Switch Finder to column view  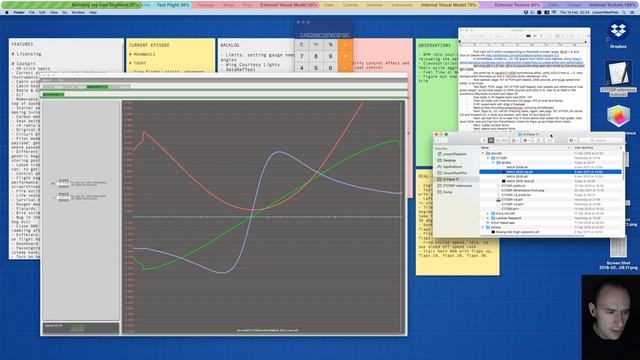click(x=498, y=140)
